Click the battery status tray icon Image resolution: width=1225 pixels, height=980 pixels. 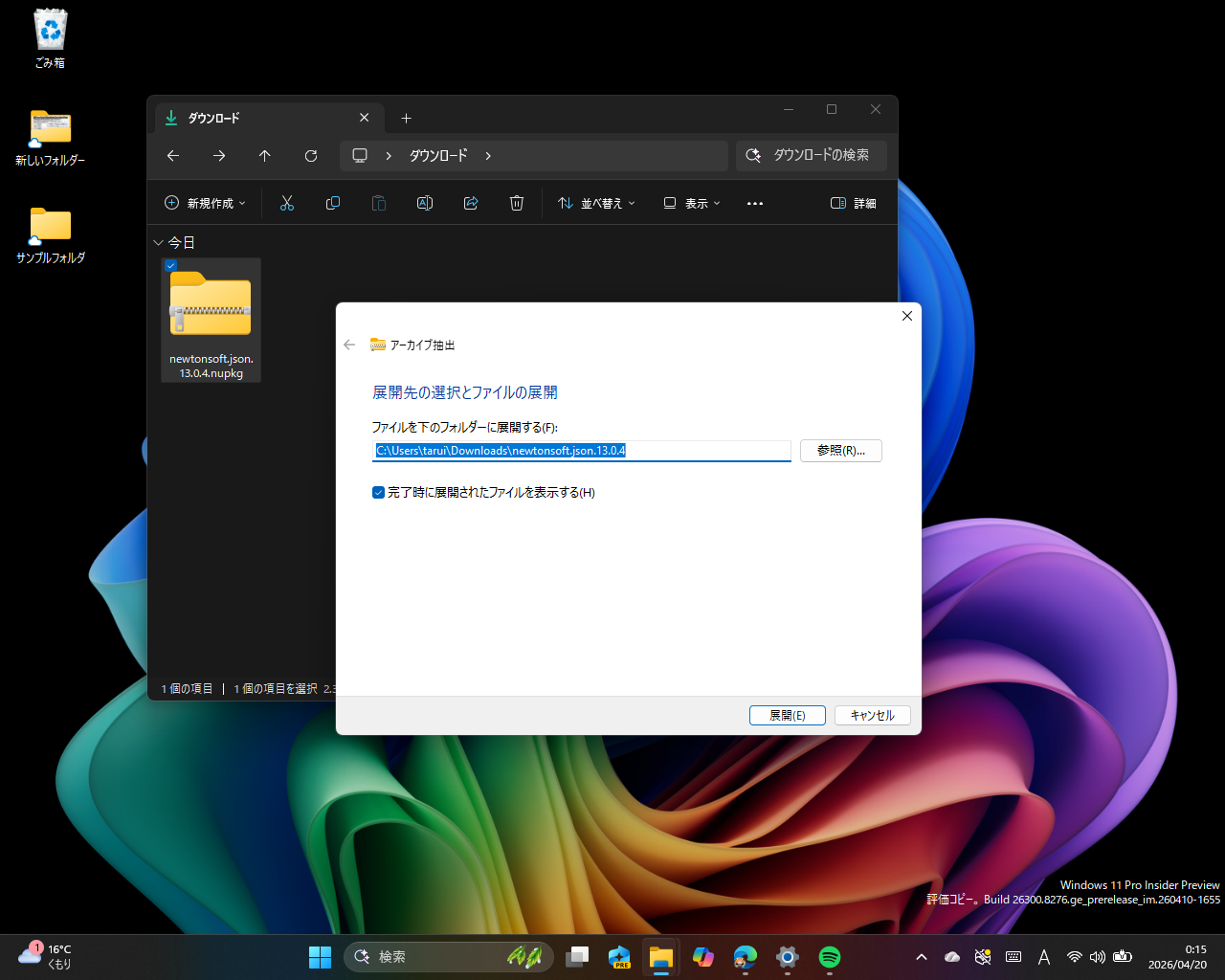click(1123, 957)
